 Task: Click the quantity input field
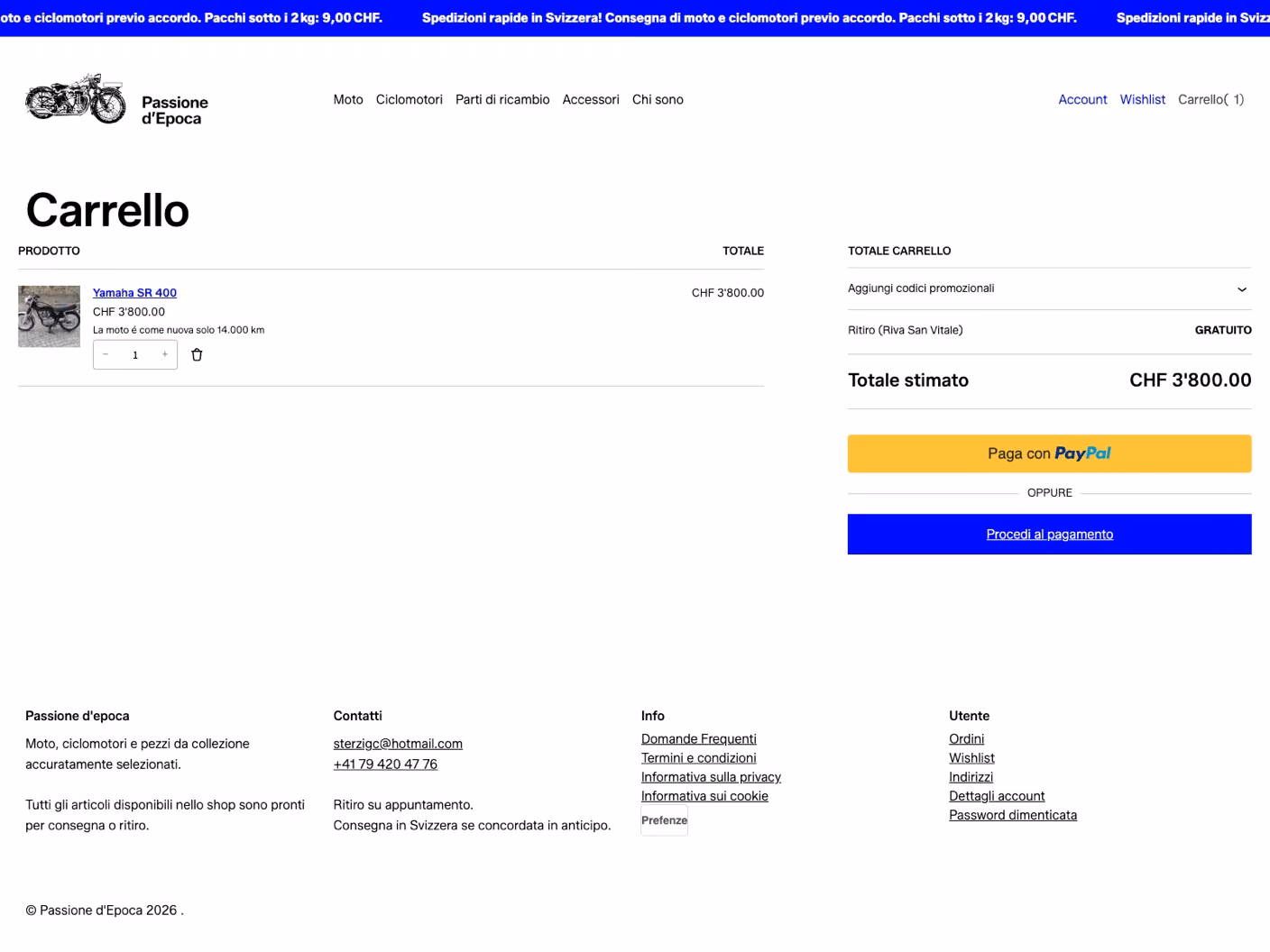pyautogui.click(x=135, y=355)
